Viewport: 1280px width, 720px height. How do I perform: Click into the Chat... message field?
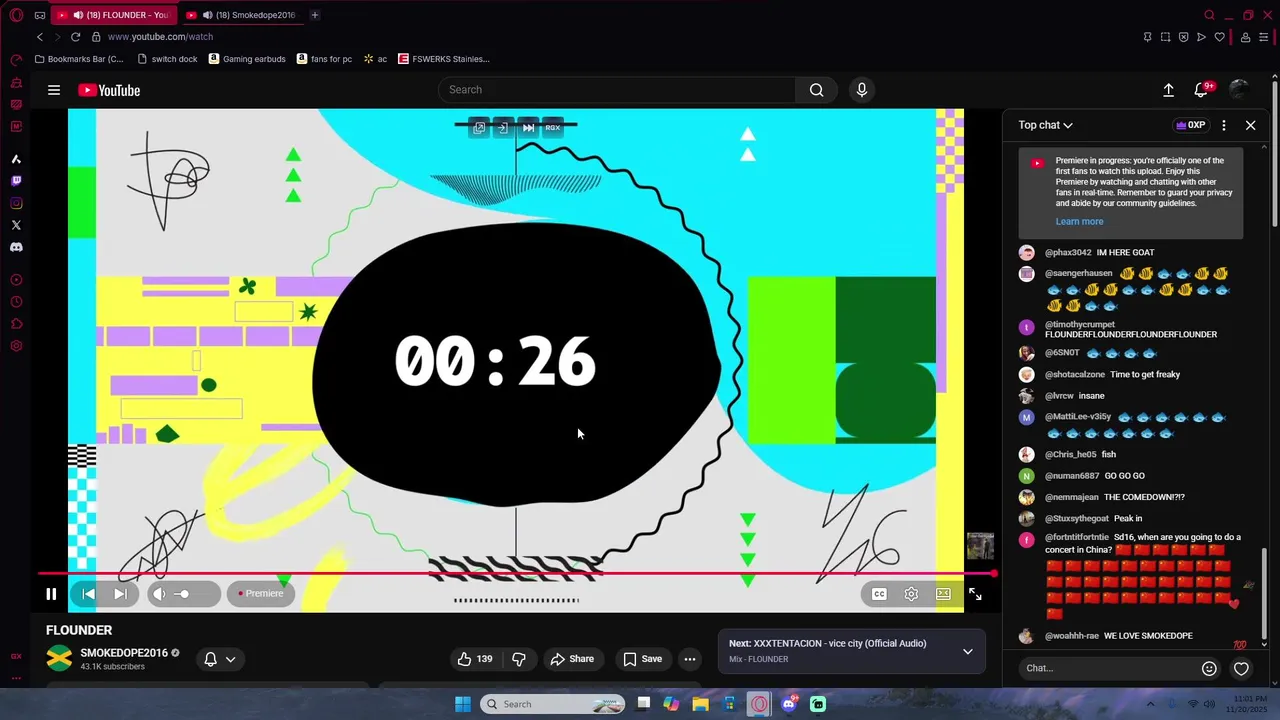[x=1108, y=668]
